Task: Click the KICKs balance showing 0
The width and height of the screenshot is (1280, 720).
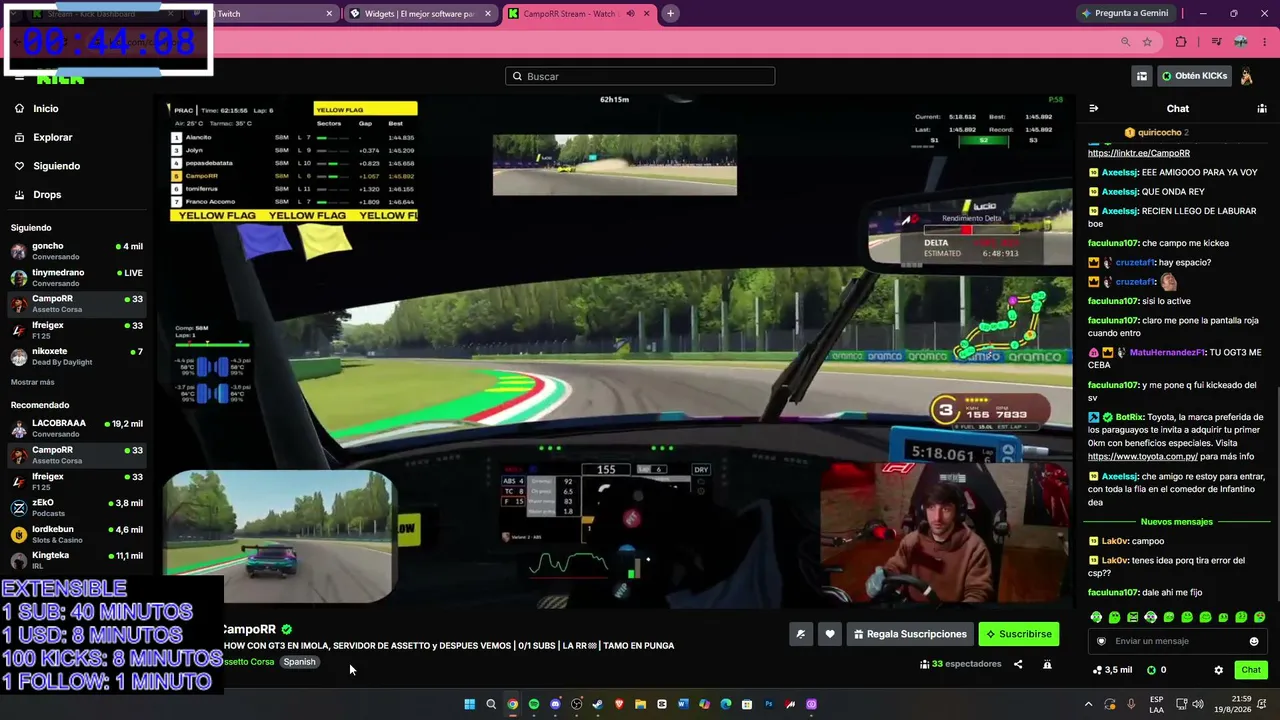Action: (x=1157, y=670)
